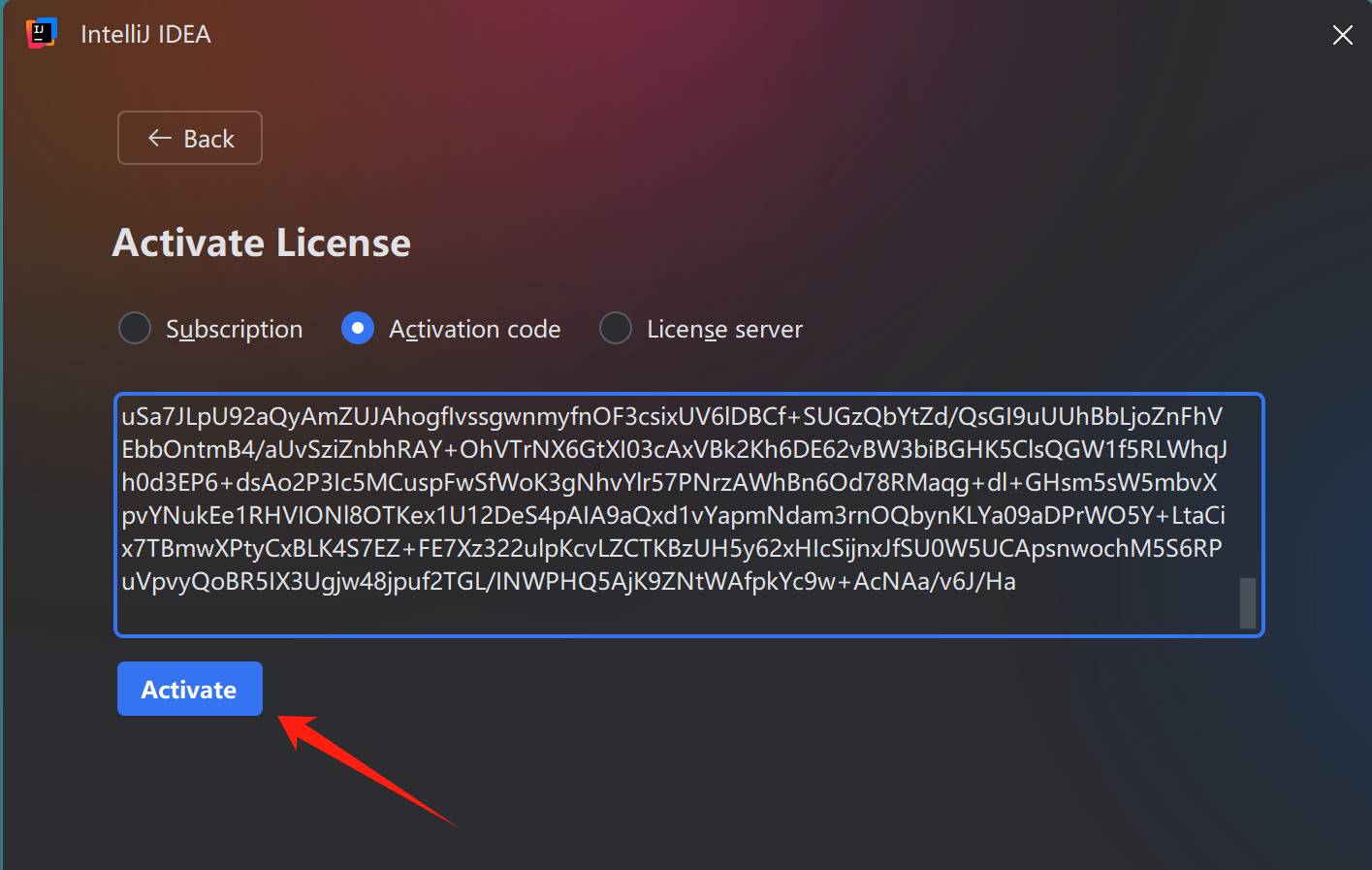Place cursor in code line starting uSa7JLpU92a
Screen dimensions: 1372x870
[x=672, y=416]
